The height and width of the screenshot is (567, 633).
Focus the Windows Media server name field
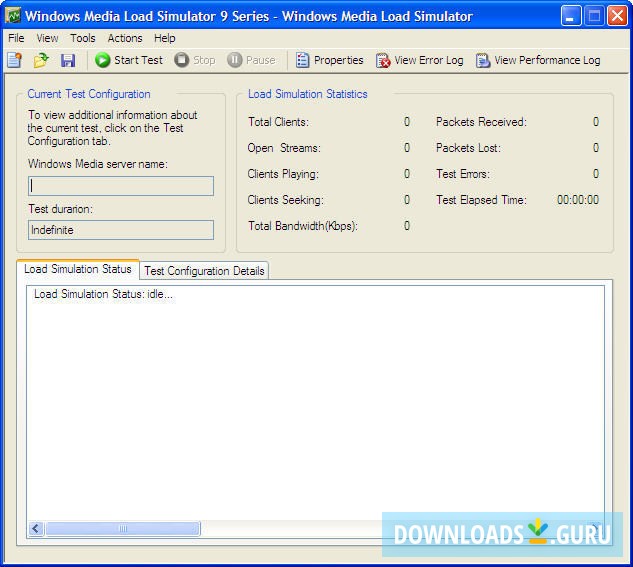(121, 186)
